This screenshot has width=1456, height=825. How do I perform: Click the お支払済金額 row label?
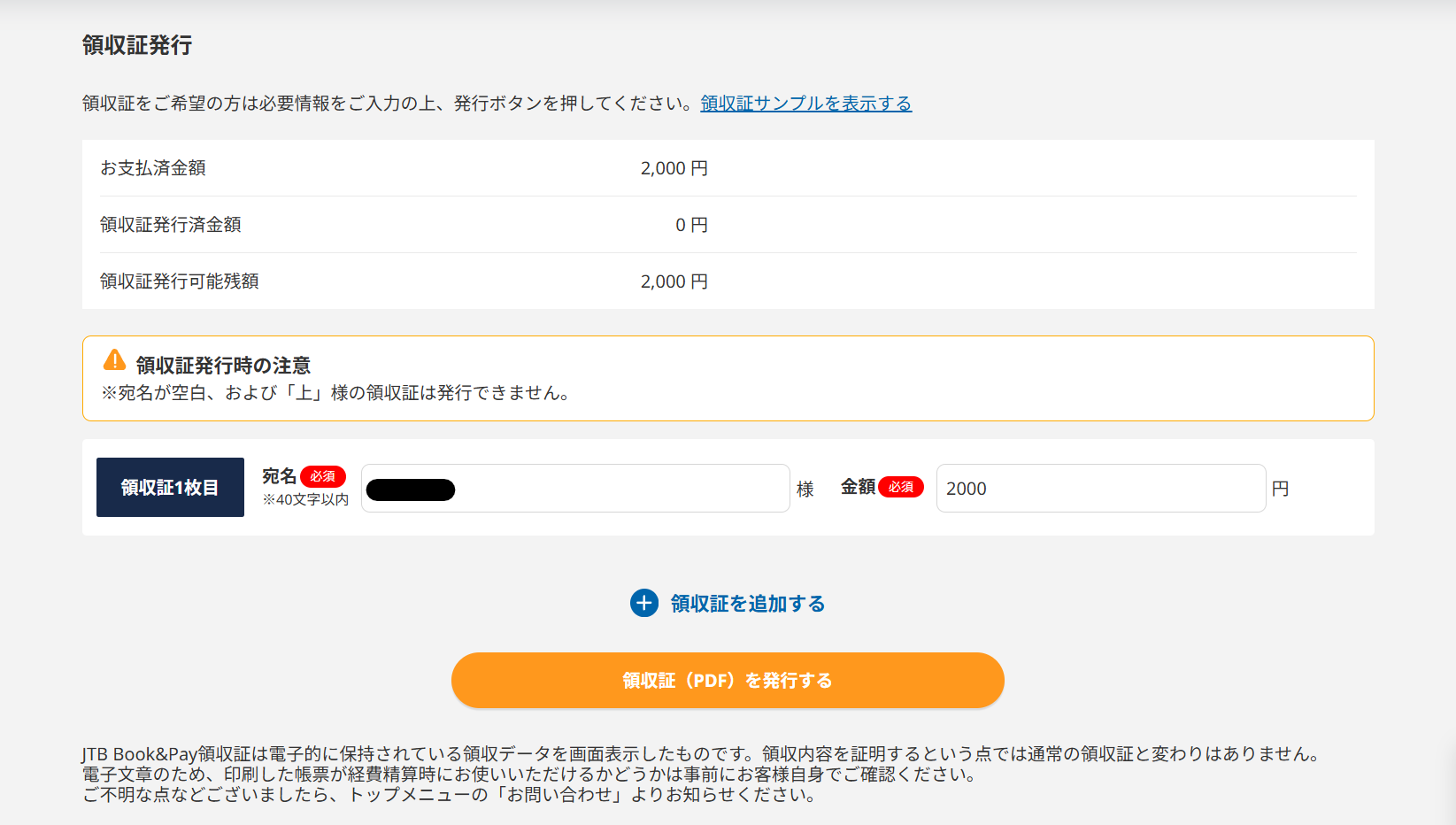pyautogui.click(x=153, y=168)
